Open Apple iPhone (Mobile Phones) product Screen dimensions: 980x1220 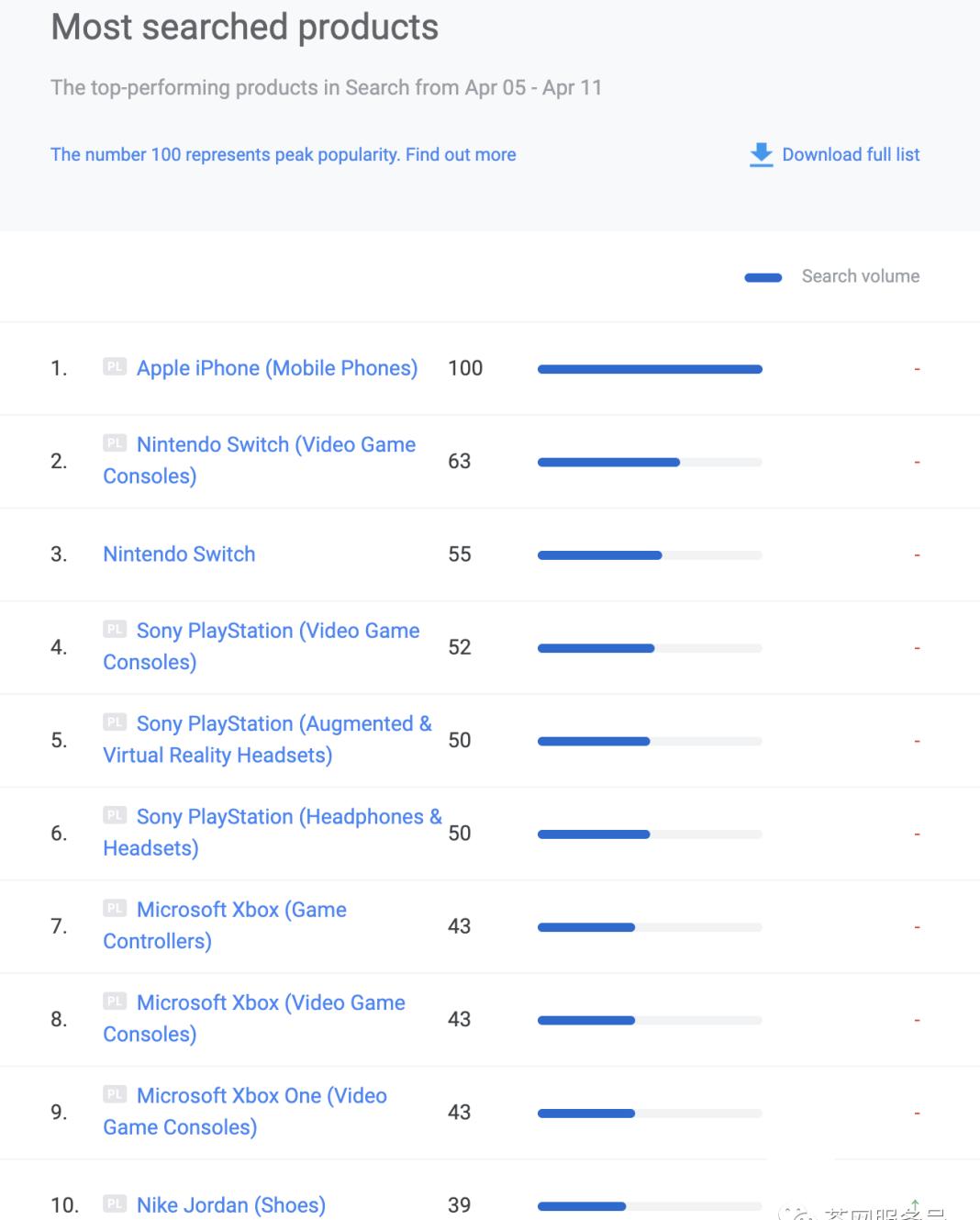click(x=276, y=368)
